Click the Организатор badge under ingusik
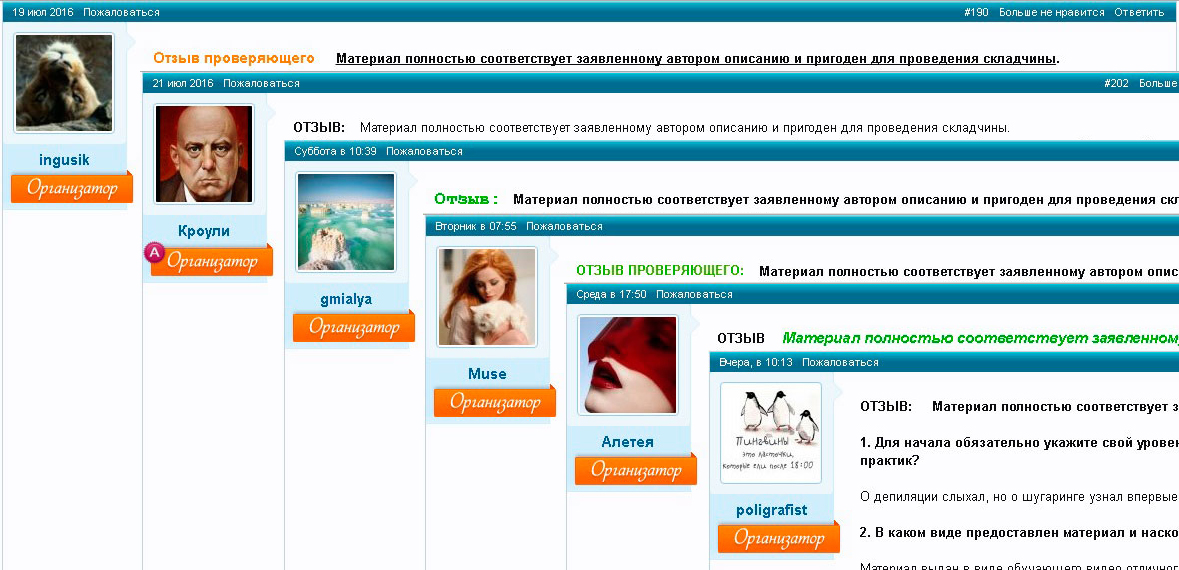 coord(71,188)
